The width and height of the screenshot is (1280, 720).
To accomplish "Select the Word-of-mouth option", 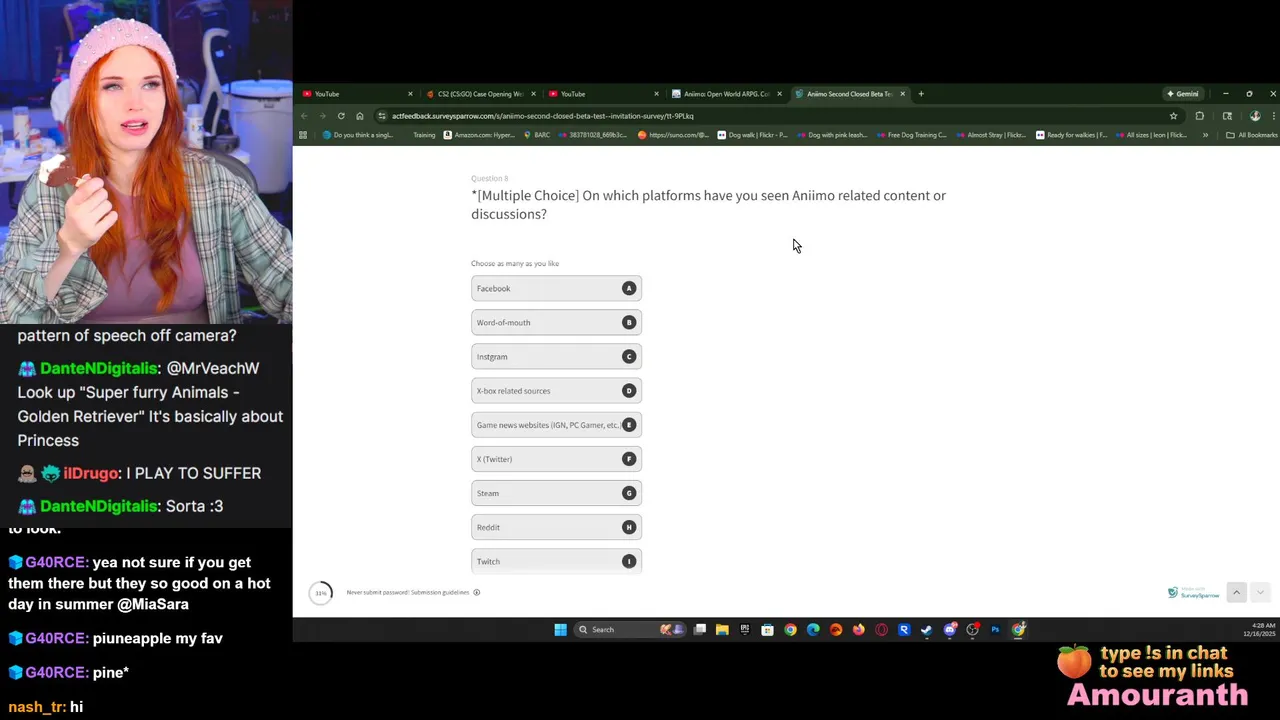I will point(556,322).
